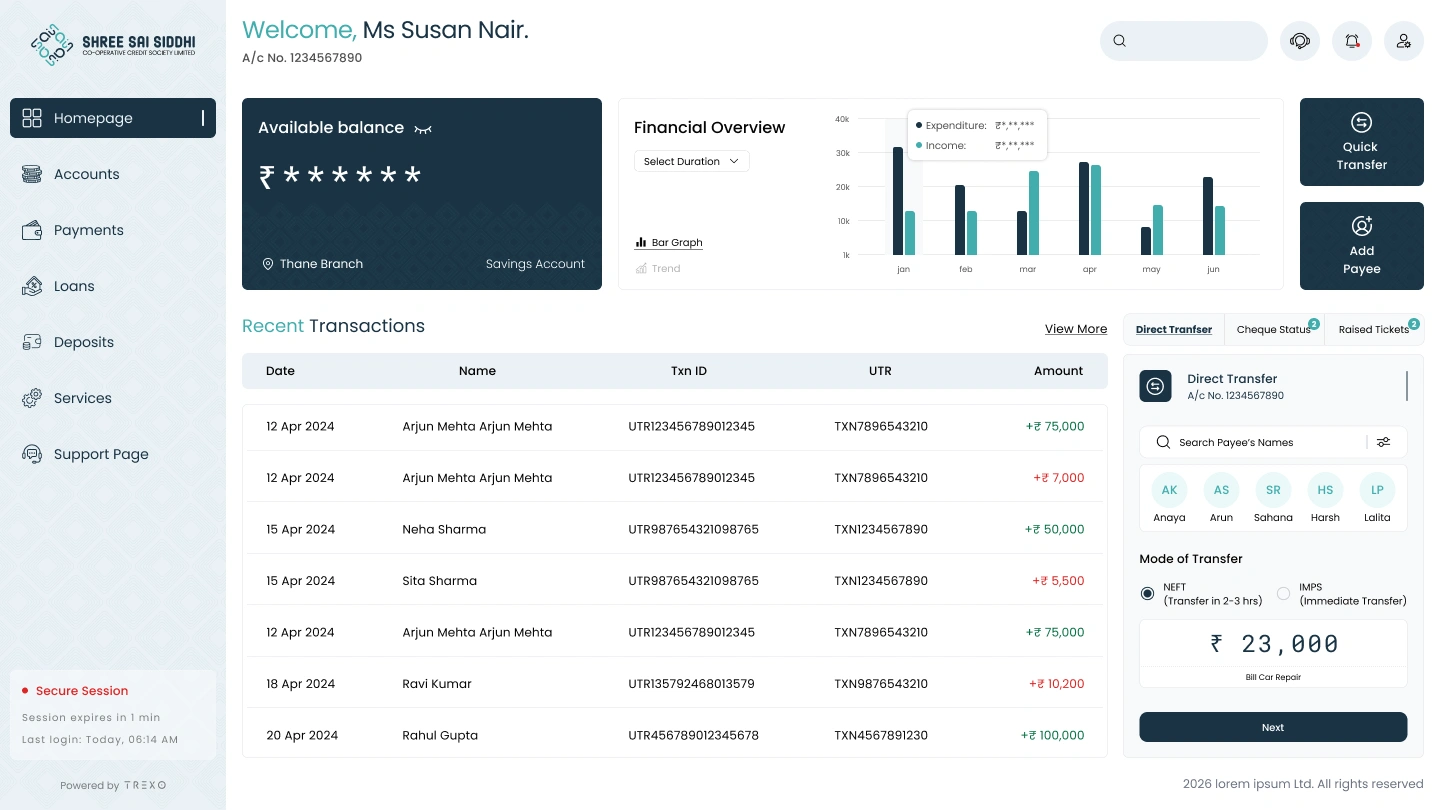Select payee Lalita avatar LP
The width and height of the screenshot is (1440, 810).
pos(1377,490)
